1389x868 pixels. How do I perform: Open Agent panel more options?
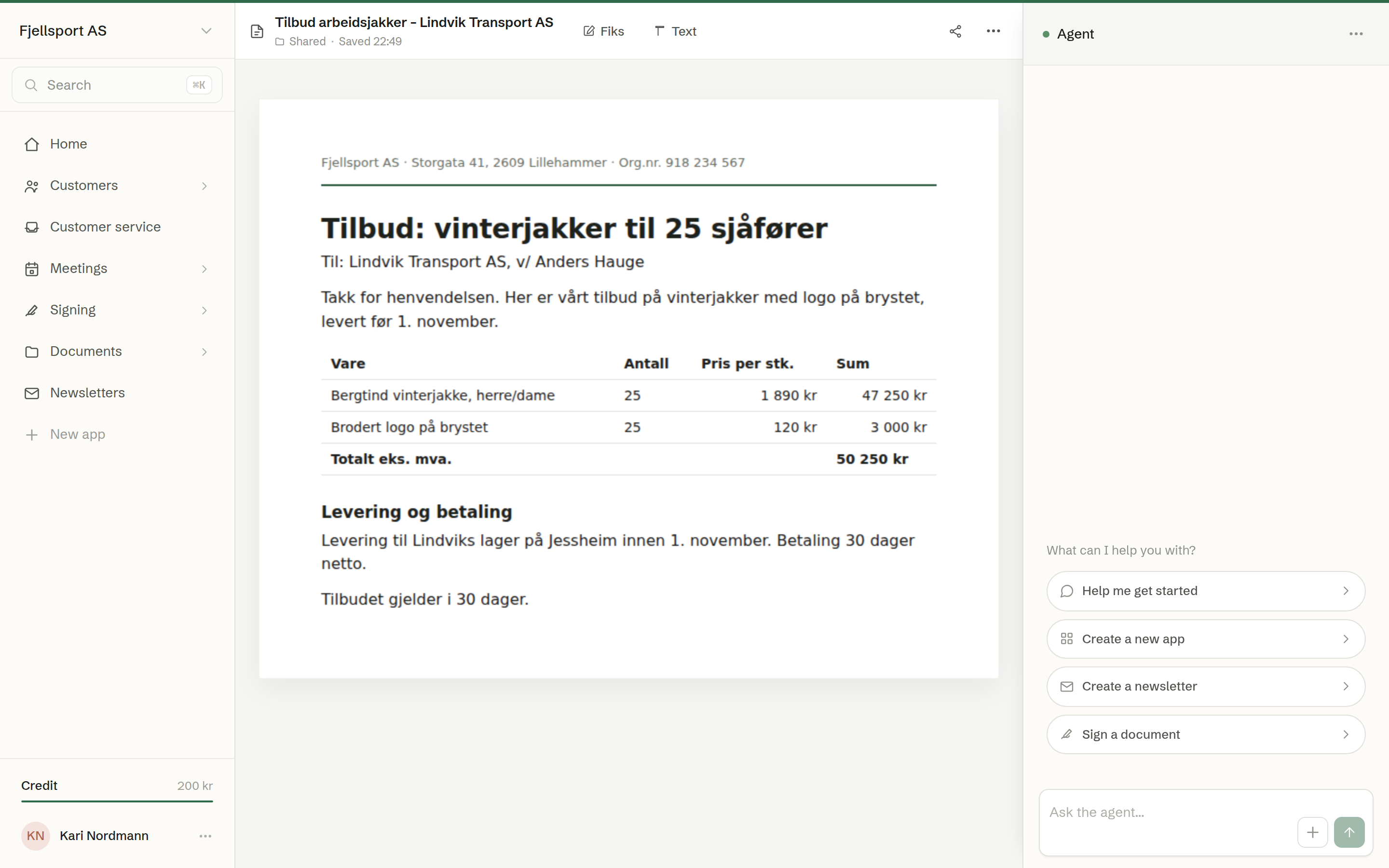[1356, 34]
